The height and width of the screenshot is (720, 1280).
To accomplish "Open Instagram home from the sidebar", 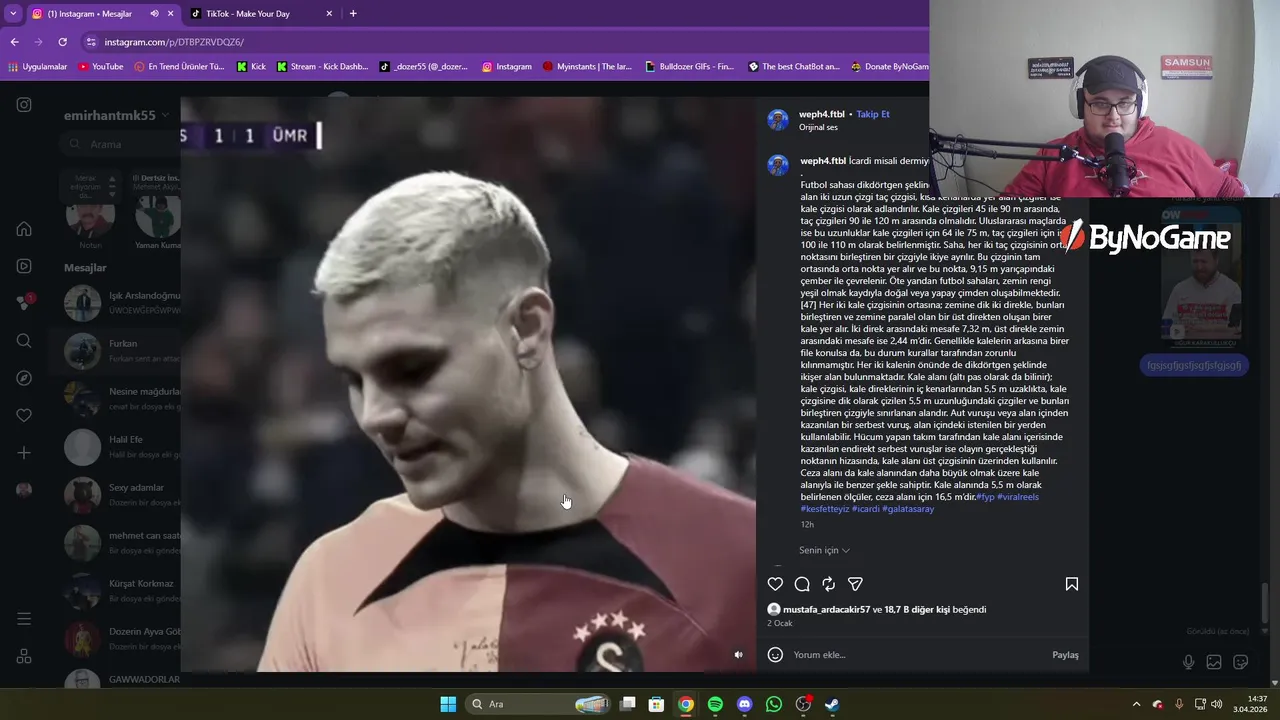I will click(24, 229).
